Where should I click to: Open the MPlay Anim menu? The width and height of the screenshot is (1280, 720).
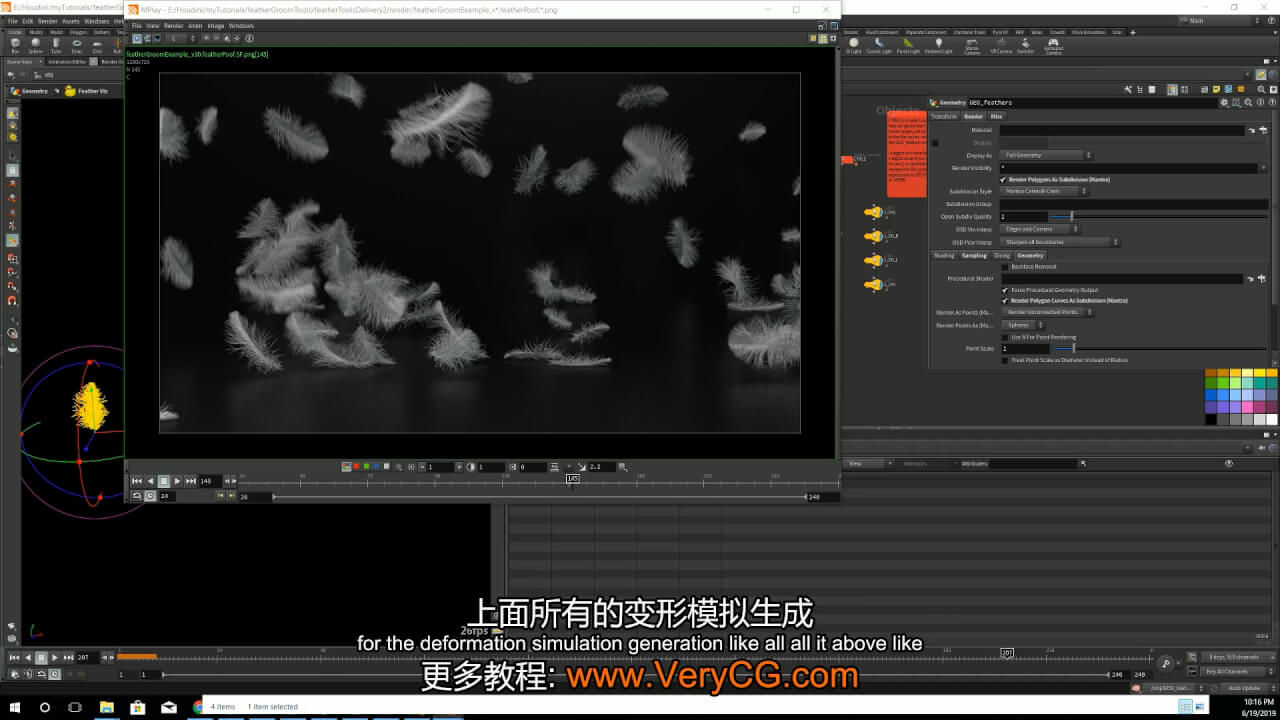tap(196, 25)
